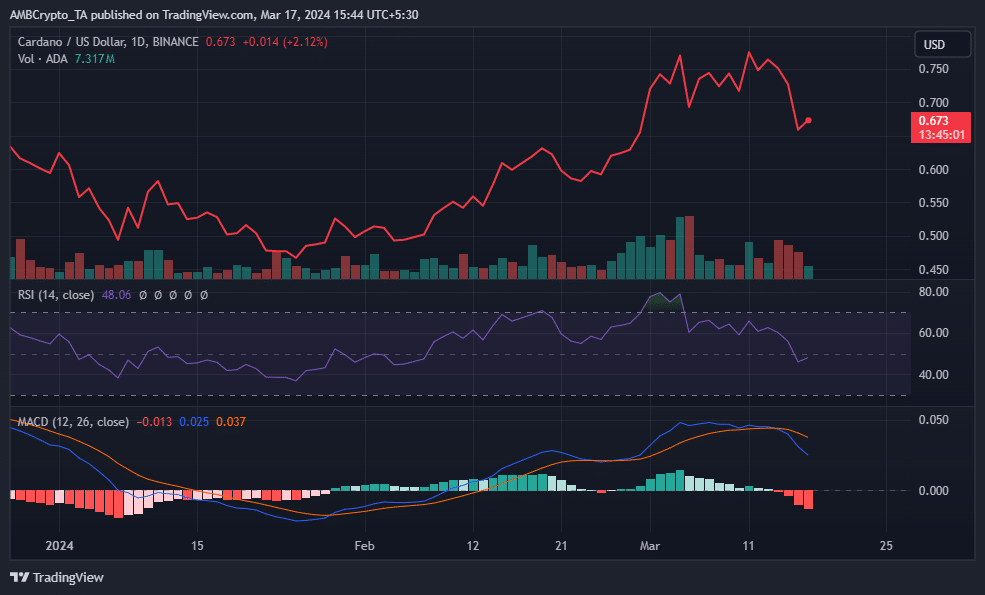The width and height of the screenshot is (985, 595).
Task: Click the orange MACD signal value 0.037
Action: point(230,422)
